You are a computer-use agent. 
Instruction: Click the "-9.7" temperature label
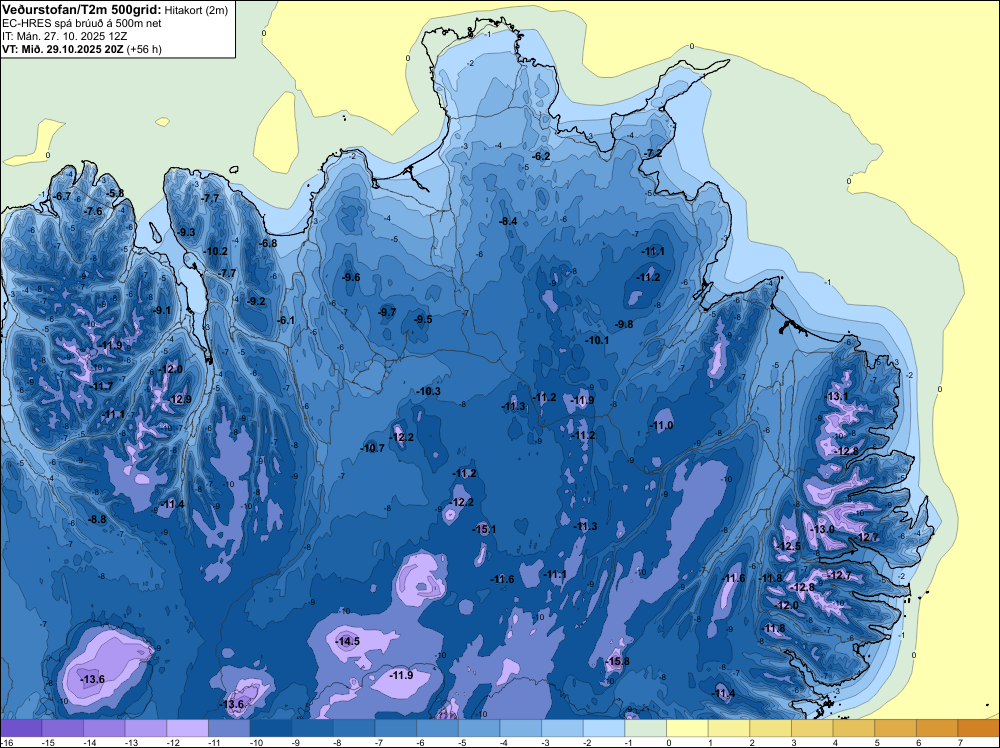(386, 312)
